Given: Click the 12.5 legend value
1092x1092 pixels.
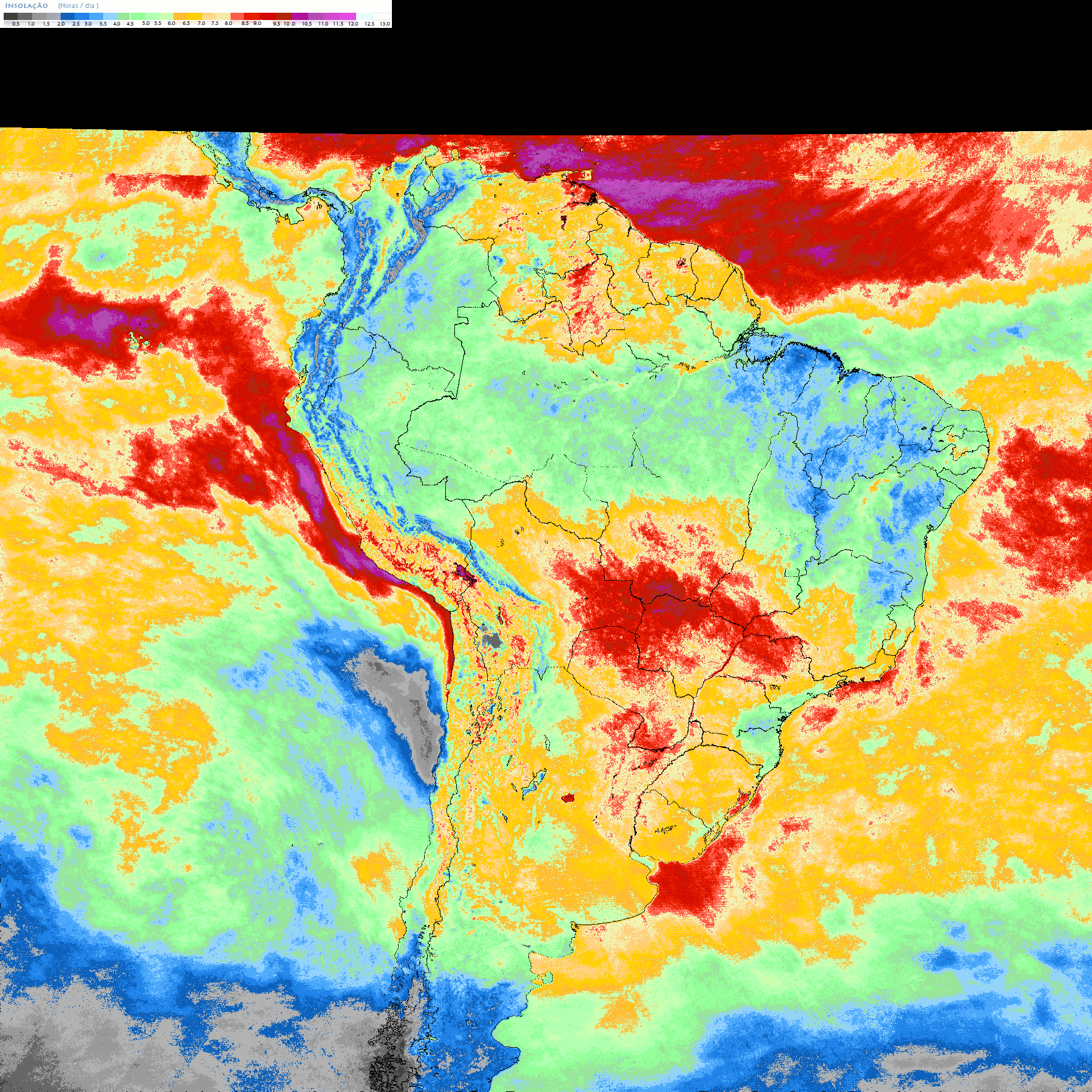Looking at the screenshot, I should point(369,24).
